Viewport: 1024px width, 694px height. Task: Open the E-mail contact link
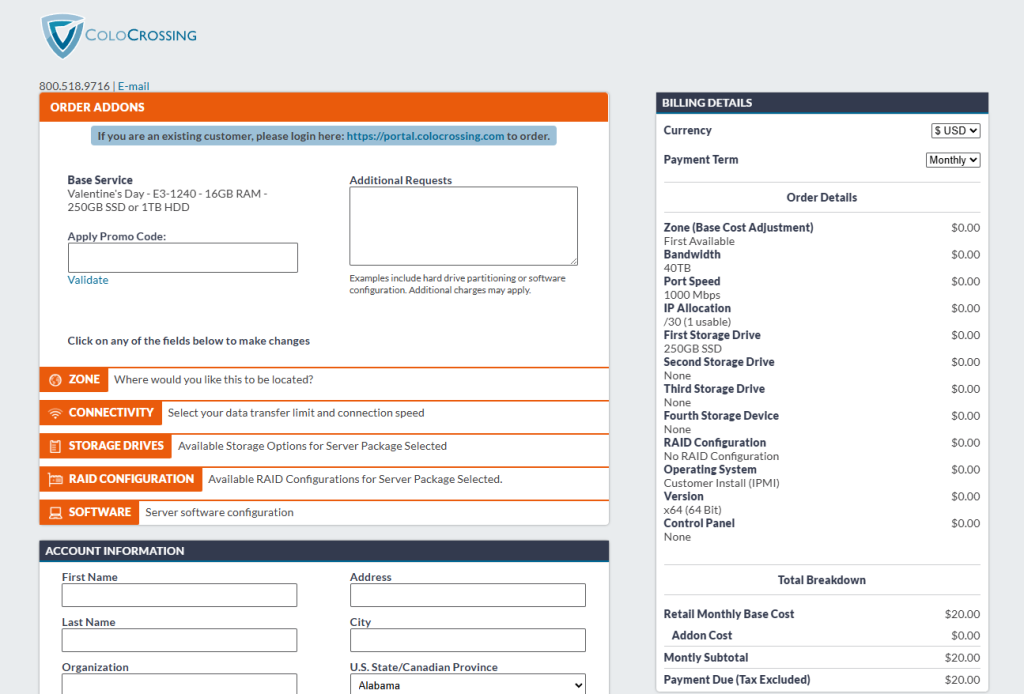[x=133, y=86]
